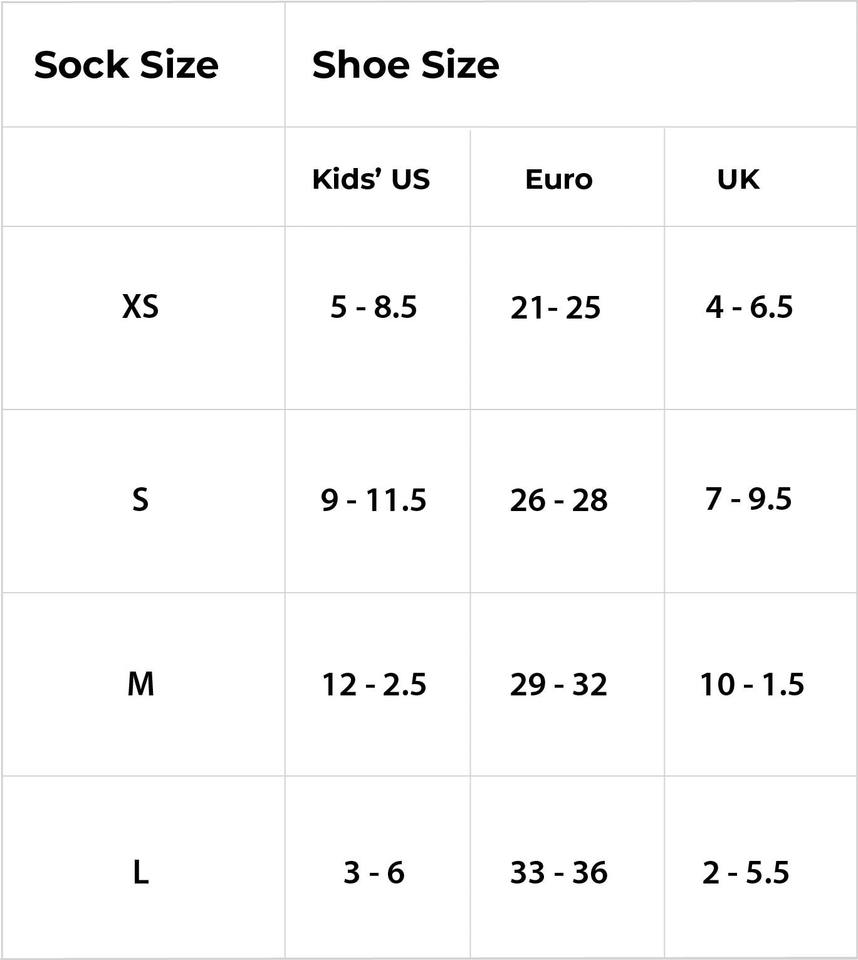Select the Euro column heading
858x960 pixels.
tap(559, 179)
